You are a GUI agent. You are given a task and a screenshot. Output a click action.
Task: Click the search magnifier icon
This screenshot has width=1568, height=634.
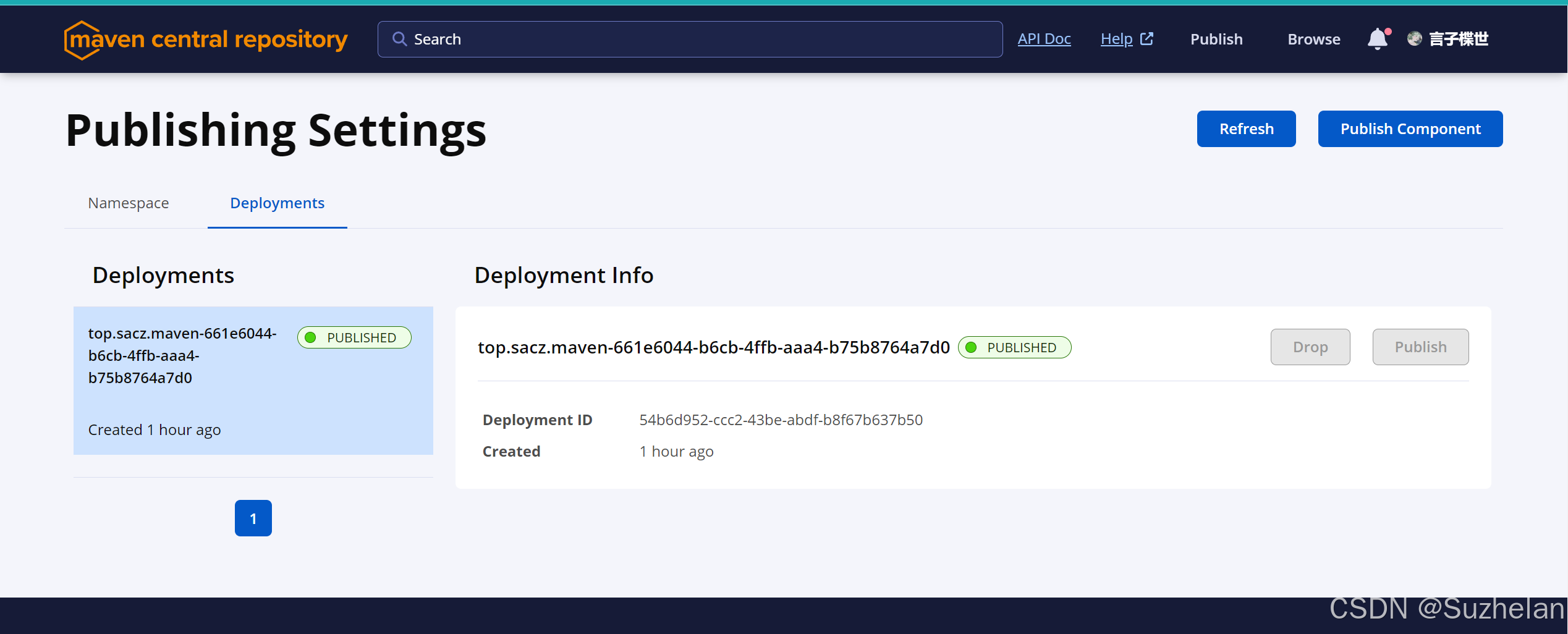(400, 38)
